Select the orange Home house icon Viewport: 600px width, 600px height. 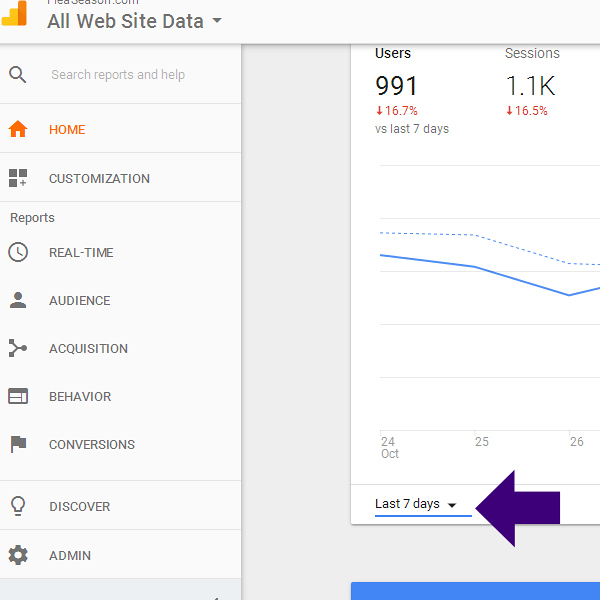pos(17,129)
